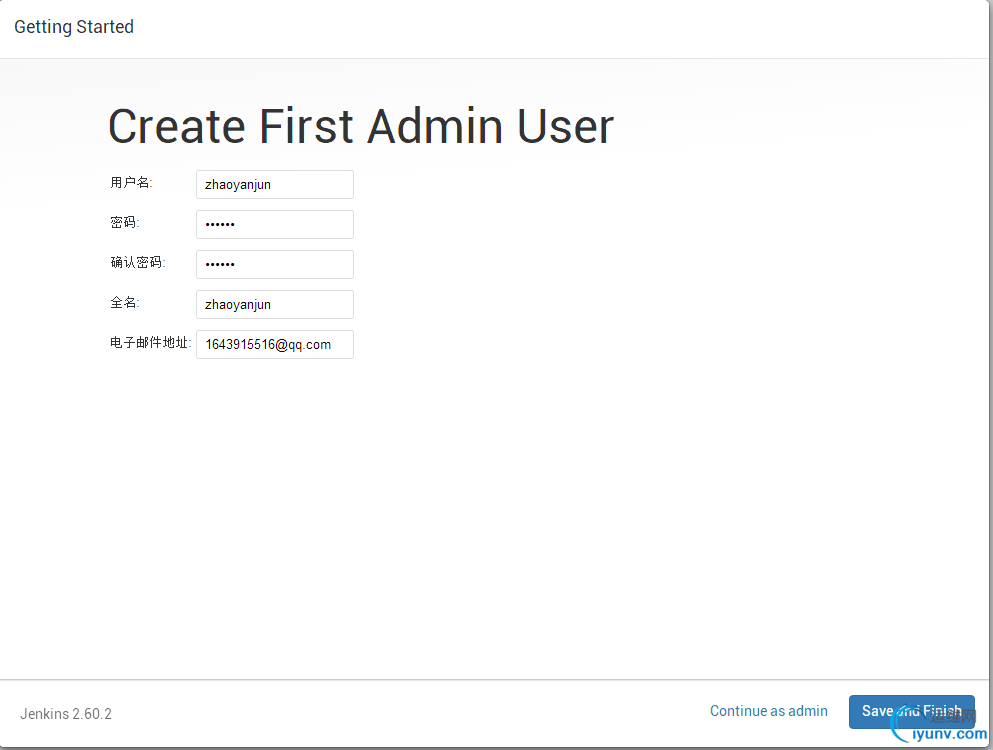Click the Getting Started title text
The image size is (993, 750).
pyautogui.click(x=74, y=27)
